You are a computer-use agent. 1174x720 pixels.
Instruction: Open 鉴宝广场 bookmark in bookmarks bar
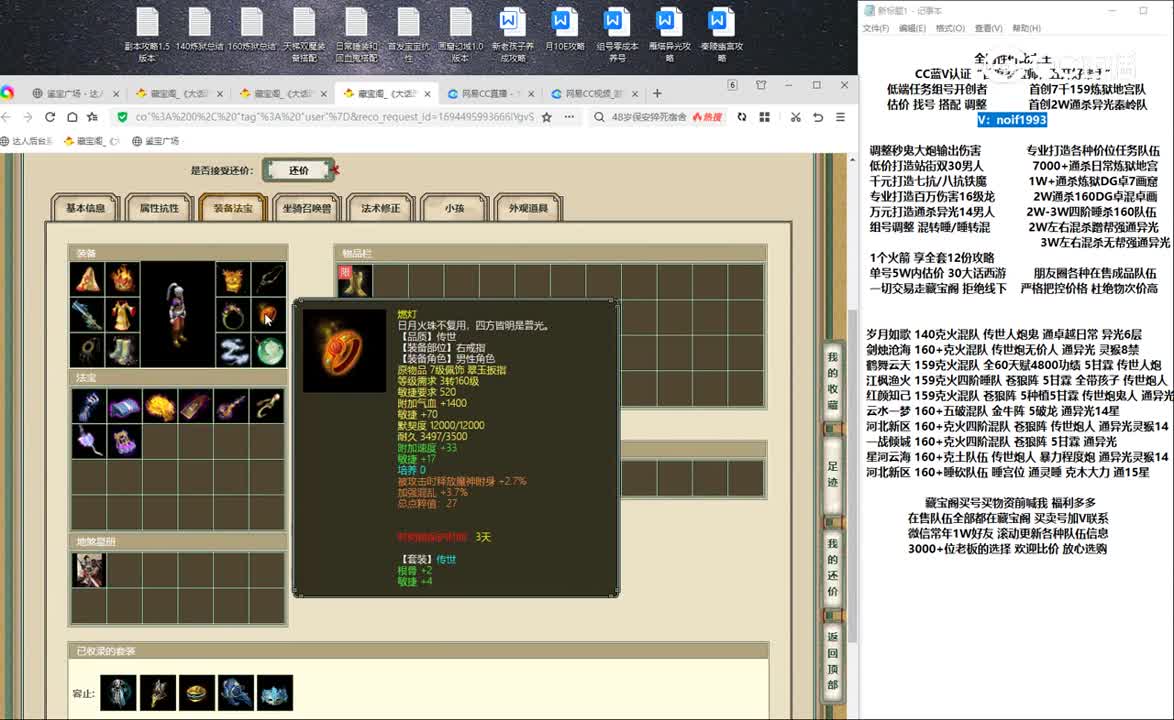pos(156,141)
